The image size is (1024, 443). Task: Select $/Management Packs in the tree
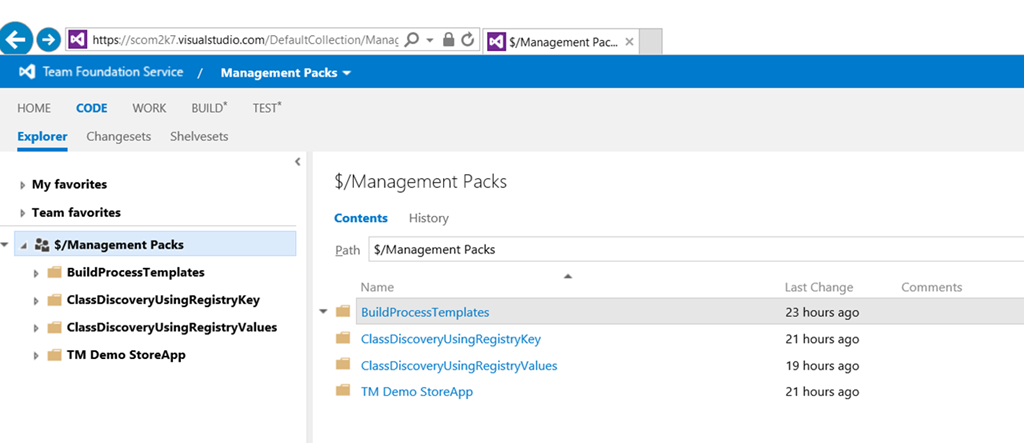pos(119,245)
